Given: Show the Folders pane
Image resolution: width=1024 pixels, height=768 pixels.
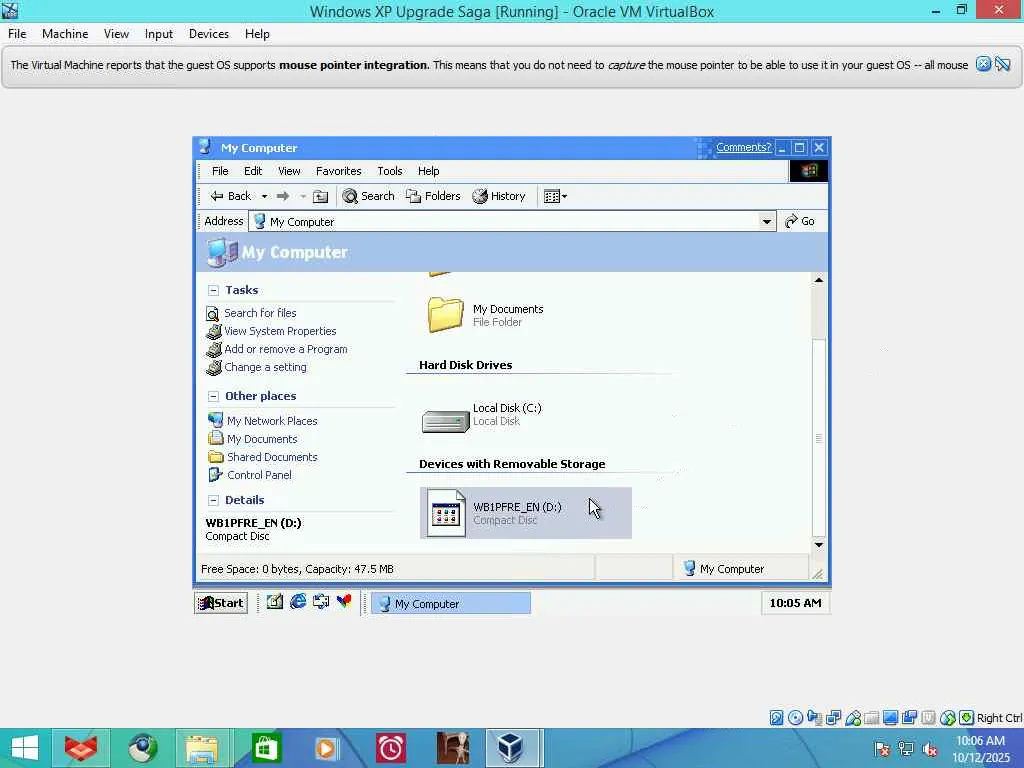Looking at the screenshot, I should pyautogui.click(x=433, y=196).
